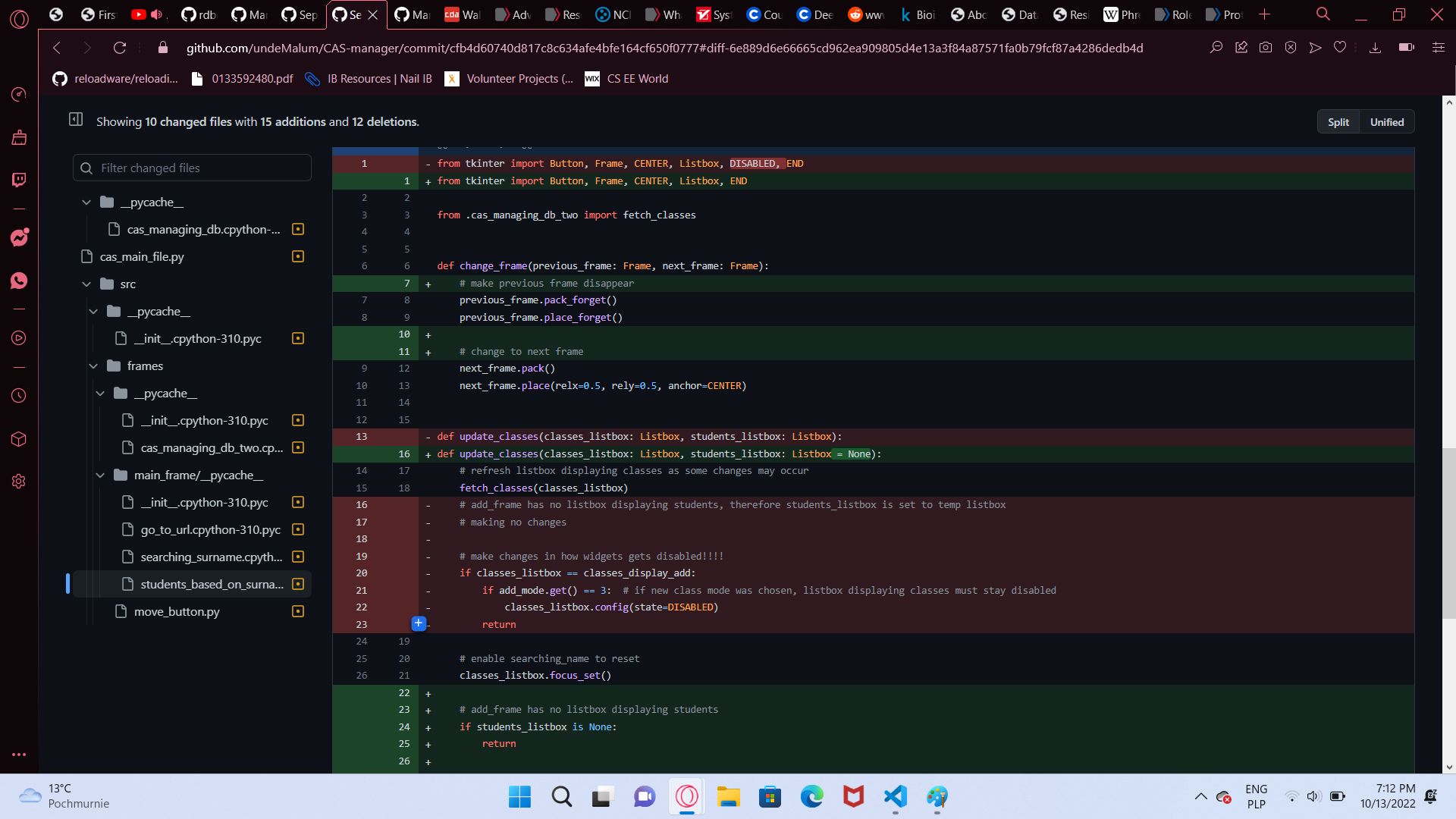
Task: Collapse top-level __pycache__ folder
Action: point(86,202)
